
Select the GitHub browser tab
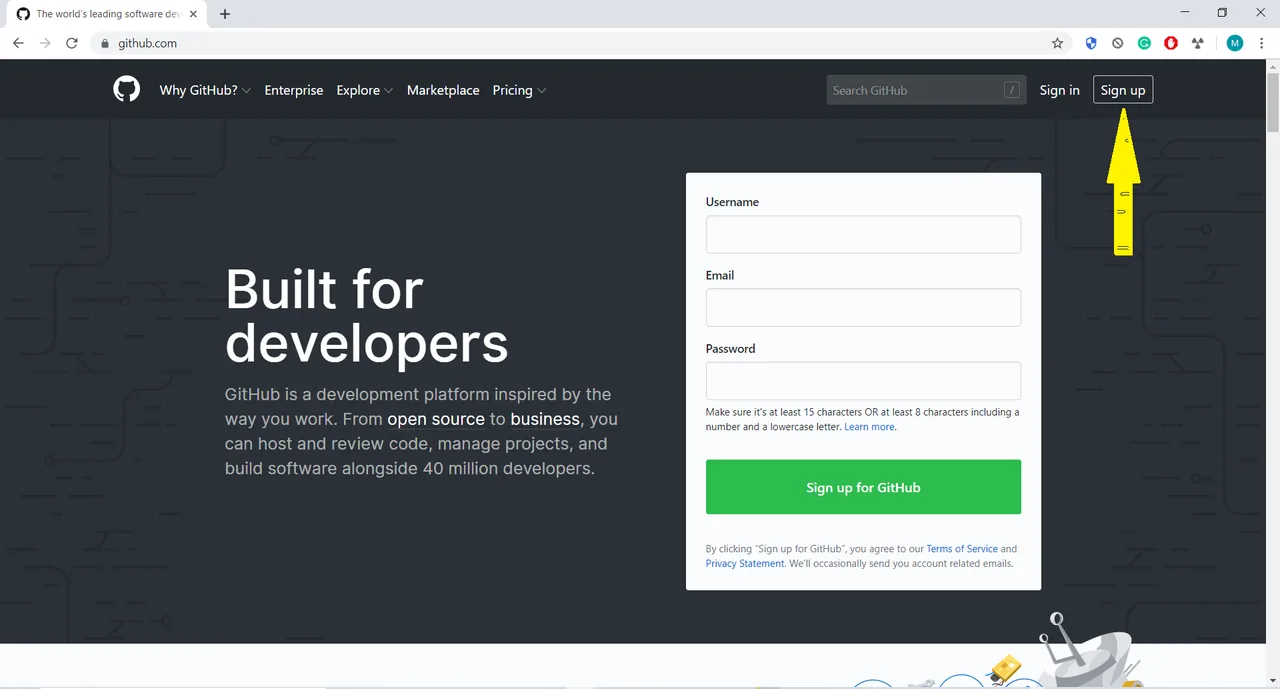tap(108, 14)
